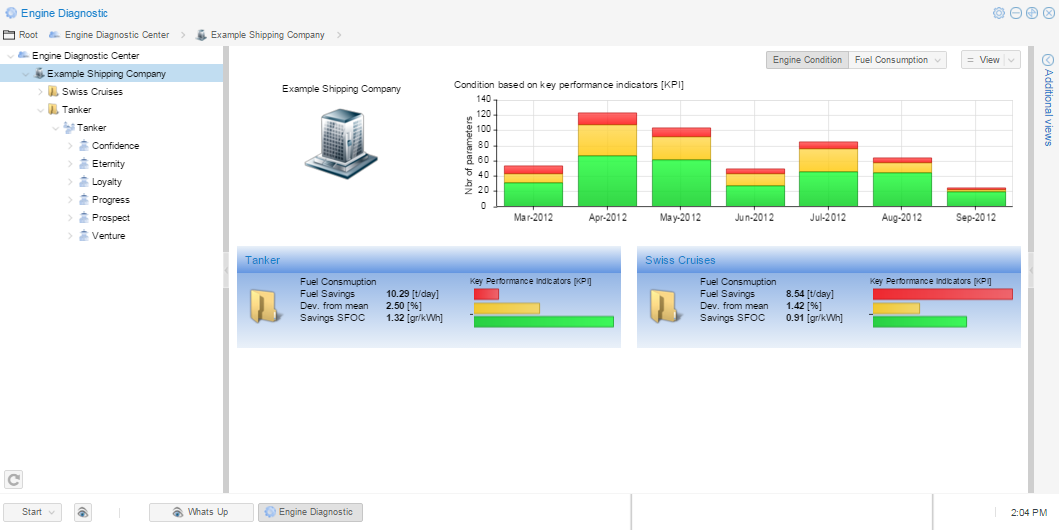Click the eye icon button beside Start
The width and height of the screenshot is (1059, 530).
point(82,512)
